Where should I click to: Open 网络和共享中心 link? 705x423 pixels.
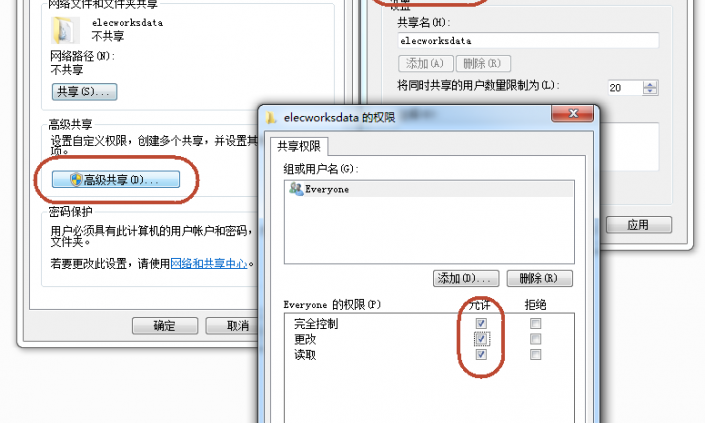tap(209, 263)
